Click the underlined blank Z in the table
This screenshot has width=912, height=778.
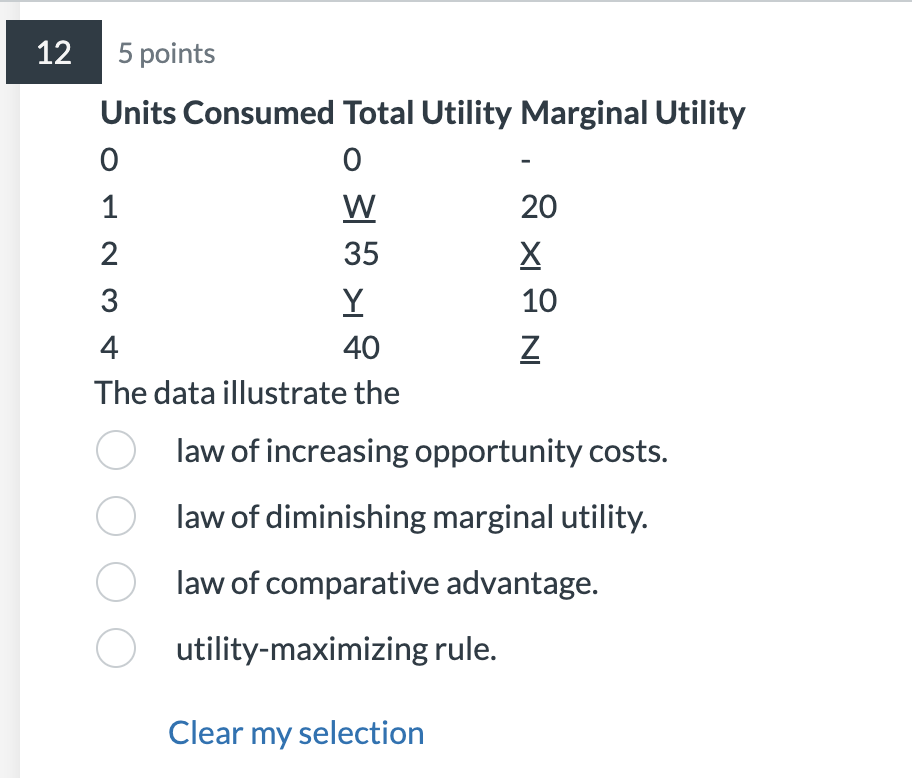point(529,348)
